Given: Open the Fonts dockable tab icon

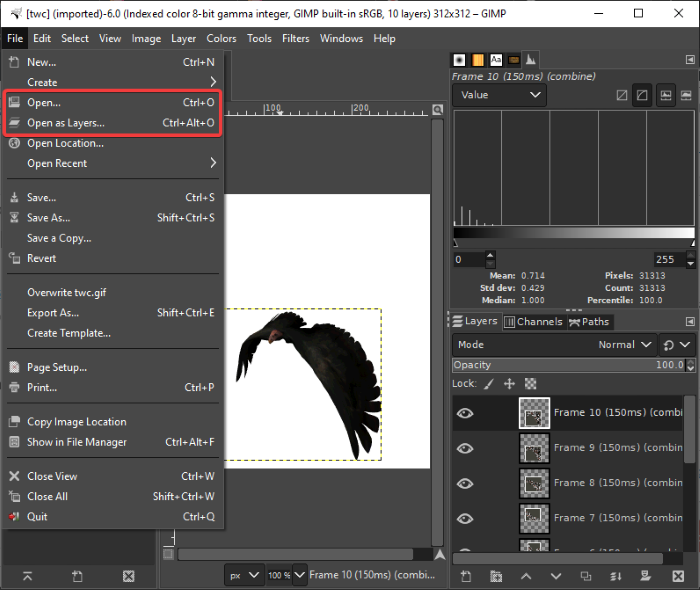Looking at the screenshot, I should tap(496, 61).
